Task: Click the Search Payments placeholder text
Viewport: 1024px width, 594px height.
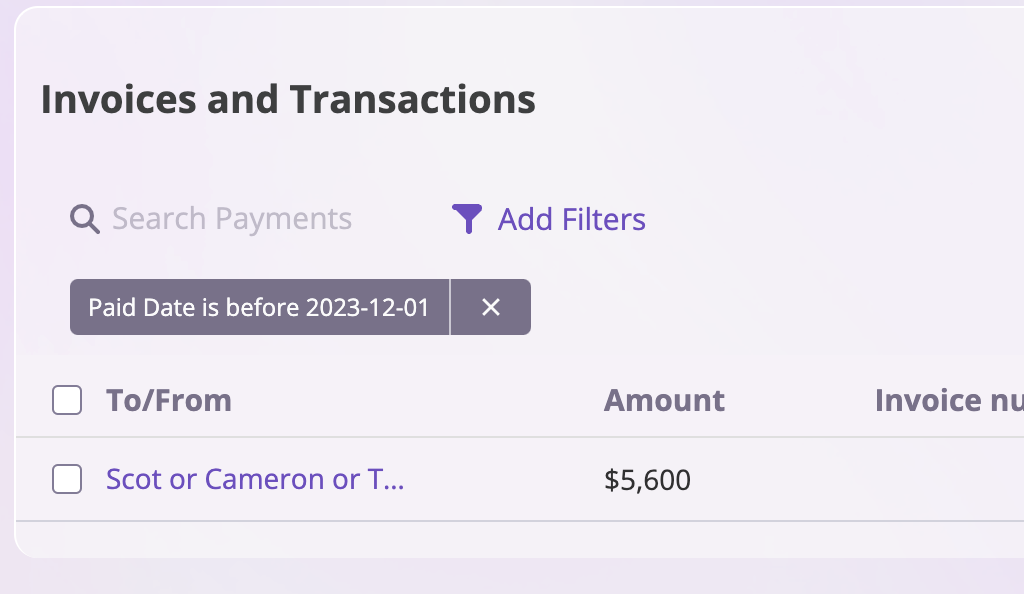Action: pos(232,219)
